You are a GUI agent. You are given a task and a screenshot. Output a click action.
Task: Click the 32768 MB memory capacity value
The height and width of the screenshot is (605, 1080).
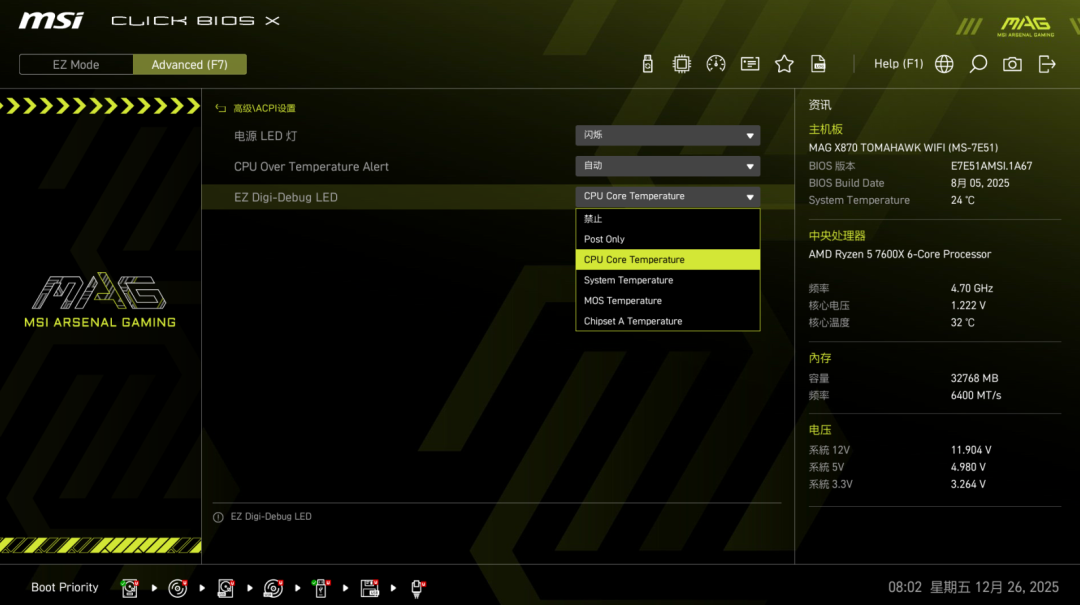click(974, 378)
